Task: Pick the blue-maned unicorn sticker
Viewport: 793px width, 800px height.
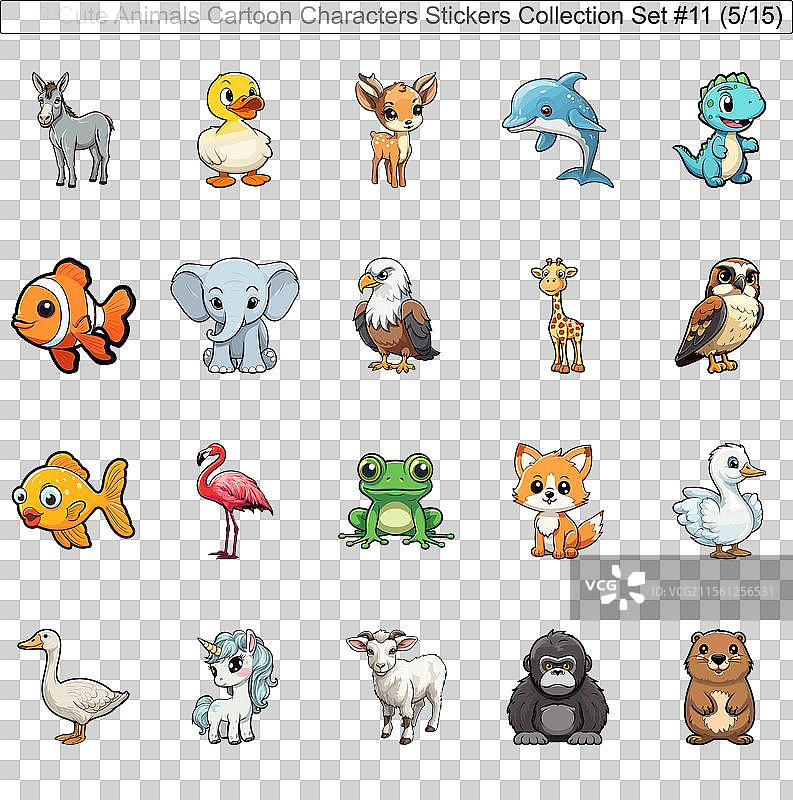Action: tap(232, 686)
